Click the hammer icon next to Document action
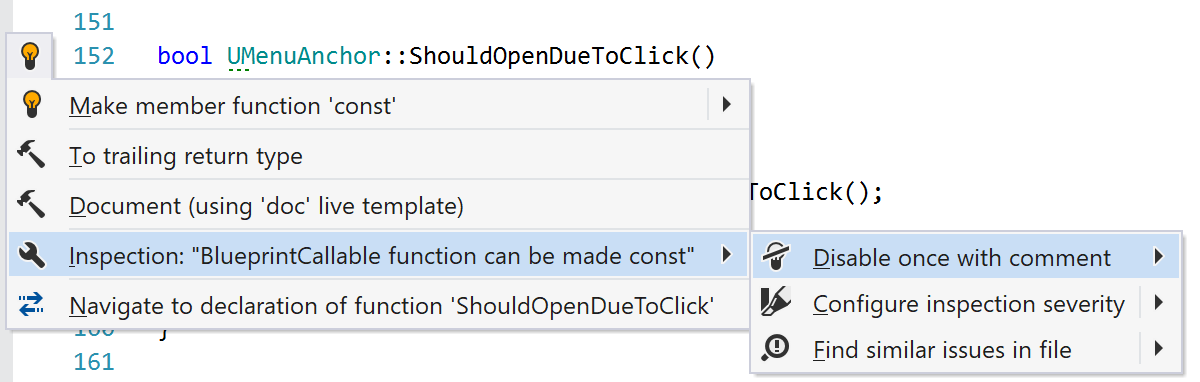This screenshot has height=382, width=1200. click(32, 205)
